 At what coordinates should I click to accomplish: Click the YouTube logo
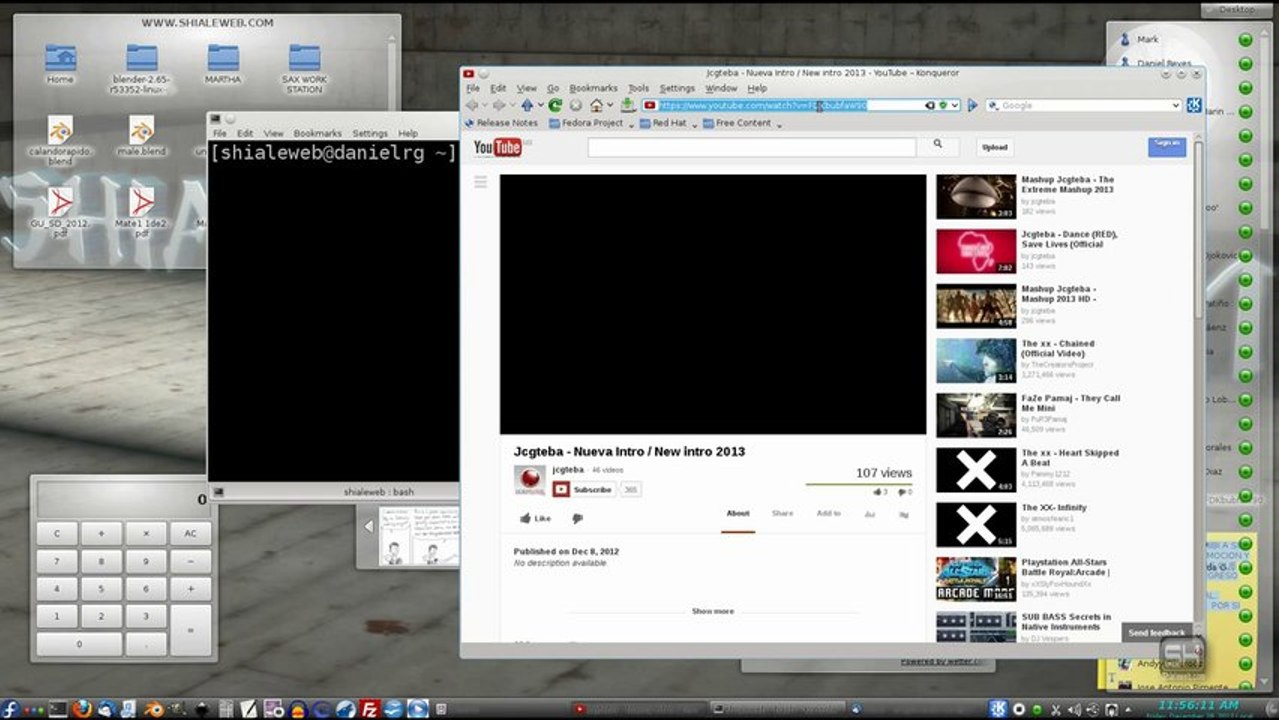498,148
